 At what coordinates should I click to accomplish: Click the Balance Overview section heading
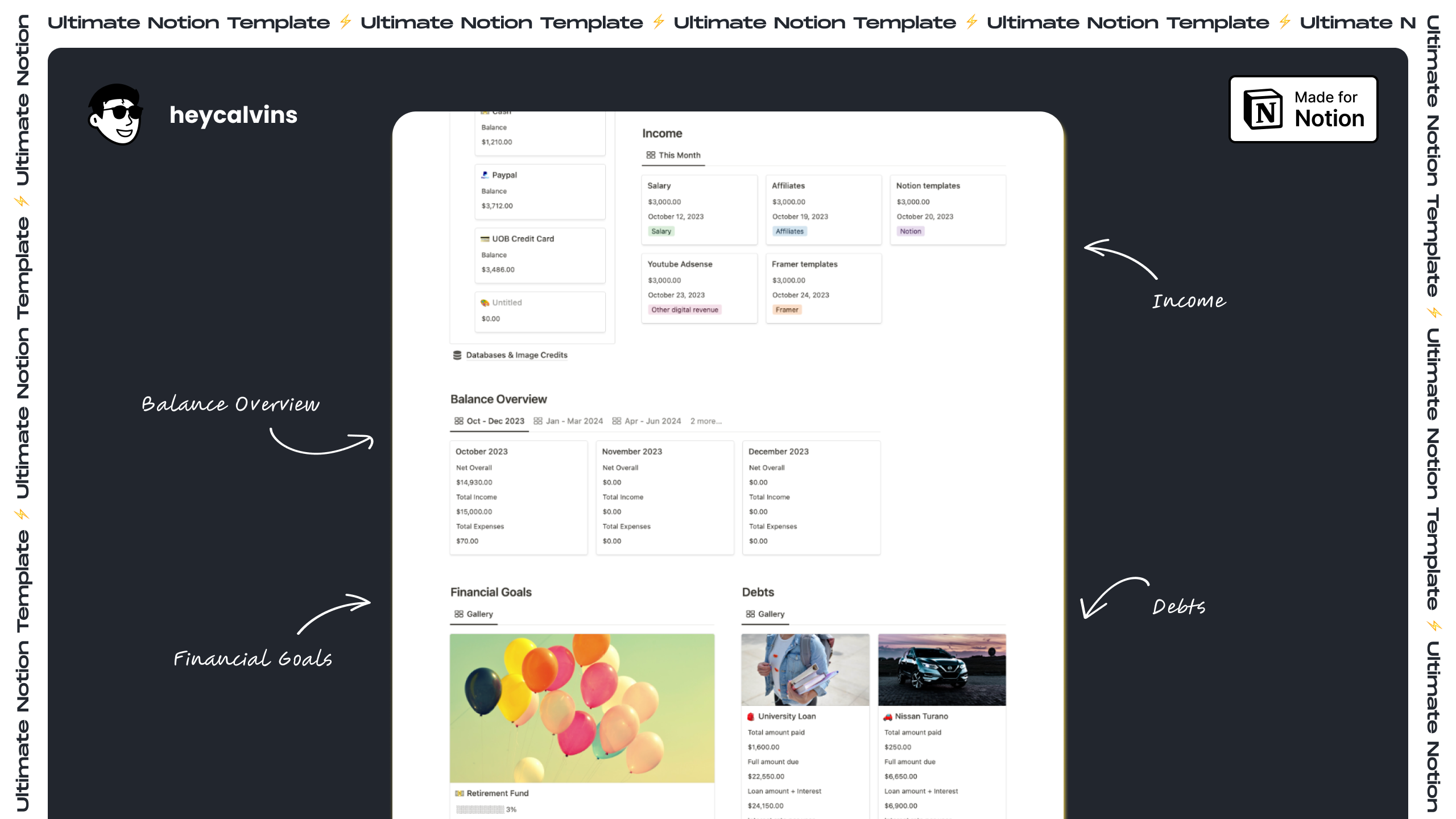(x=498, y=399)
